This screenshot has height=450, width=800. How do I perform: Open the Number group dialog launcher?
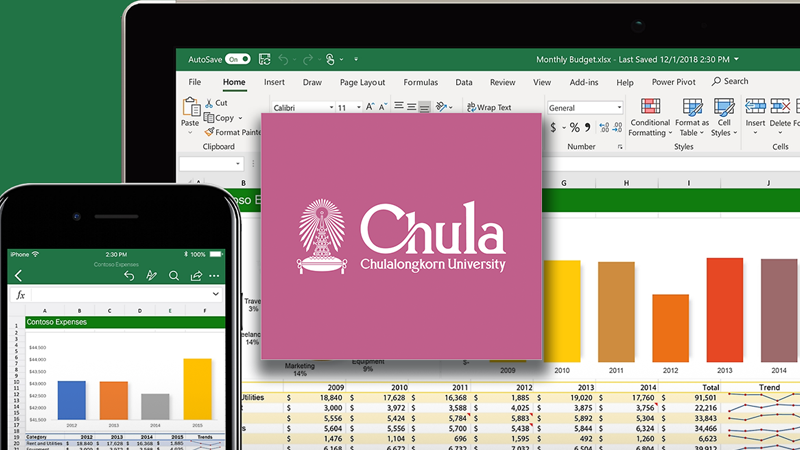620,147
